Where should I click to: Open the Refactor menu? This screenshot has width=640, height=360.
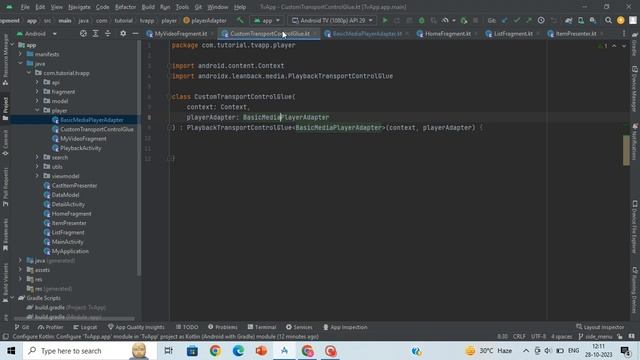click(125, 7)
